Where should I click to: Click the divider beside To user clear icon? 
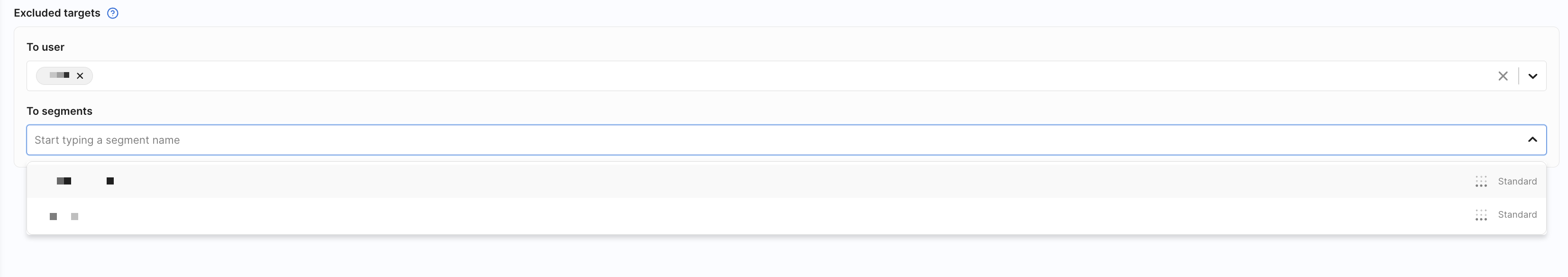coord(1519,76)
